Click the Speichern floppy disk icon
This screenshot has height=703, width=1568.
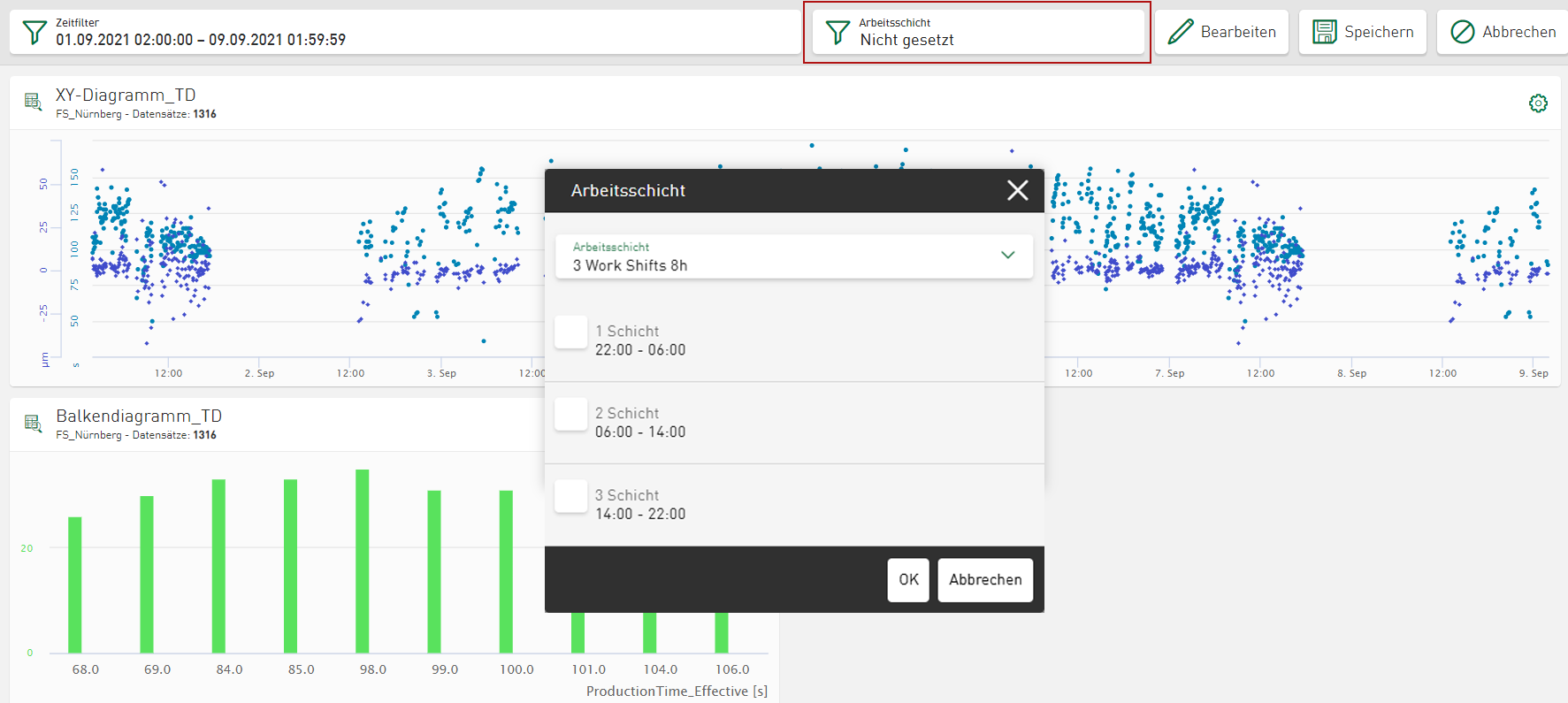(1325, 32)
